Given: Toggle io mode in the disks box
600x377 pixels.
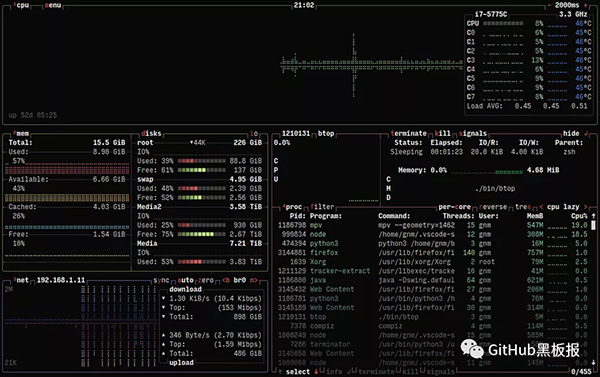Looking at the screenshot, I should (254, 134).
